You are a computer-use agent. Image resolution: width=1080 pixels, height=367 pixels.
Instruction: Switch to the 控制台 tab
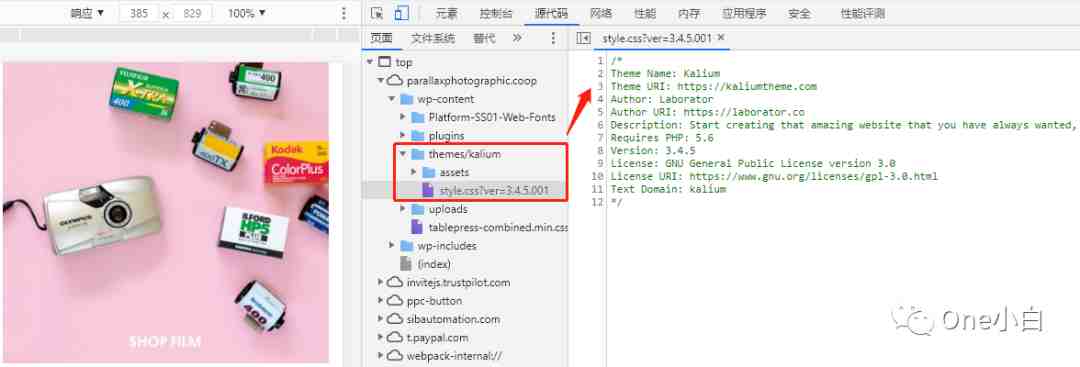496,13
